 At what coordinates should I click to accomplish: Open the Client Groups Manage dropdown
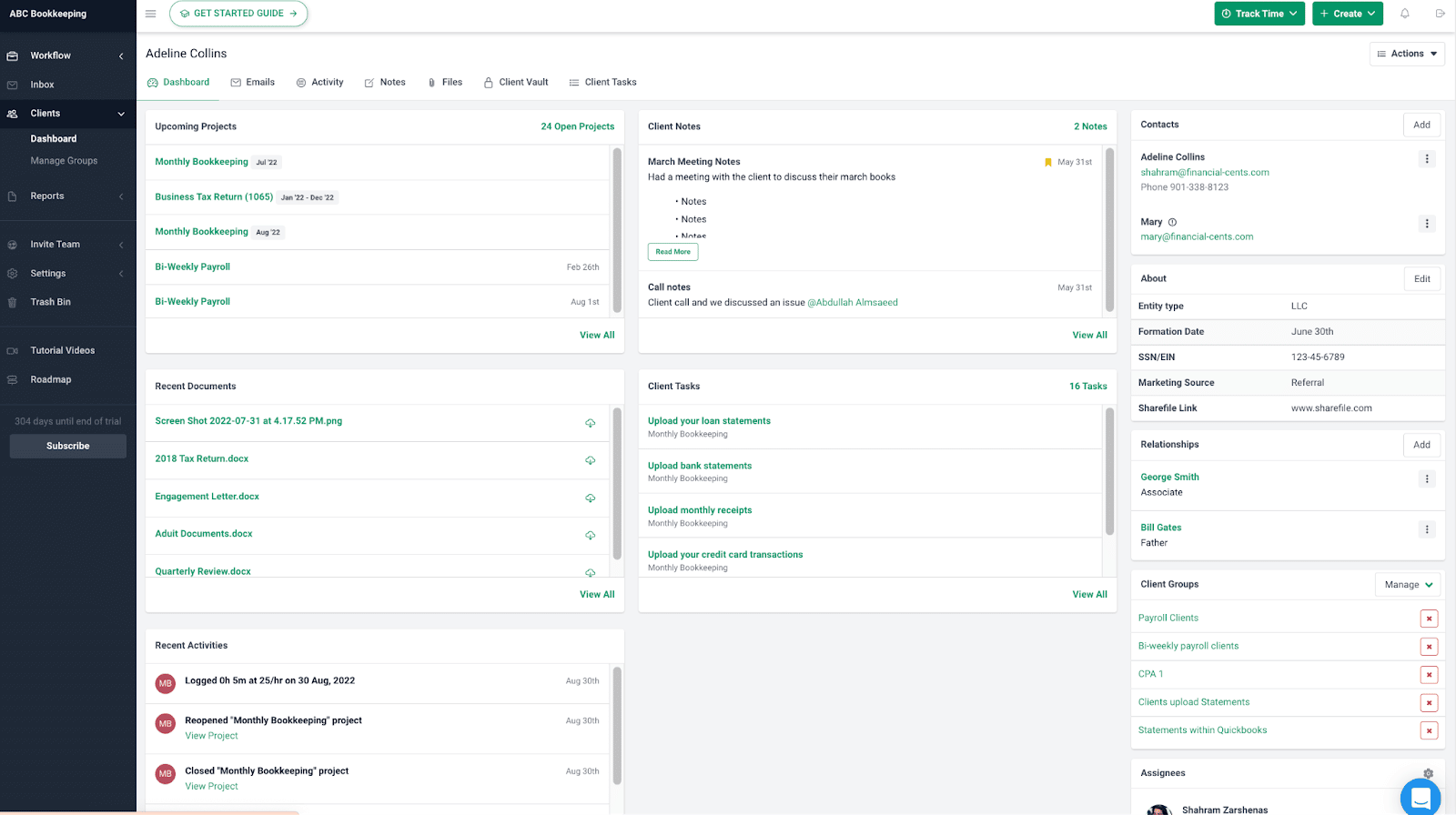point(1408,585)
